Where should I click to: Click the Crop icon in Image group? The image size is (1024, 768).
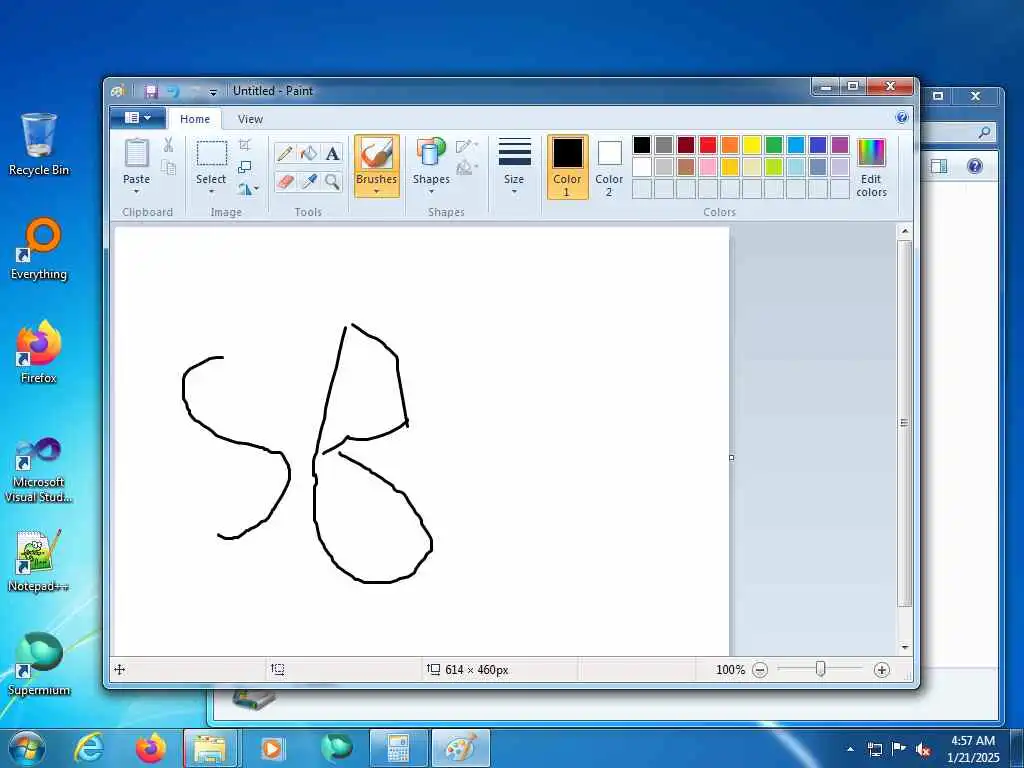244,145
